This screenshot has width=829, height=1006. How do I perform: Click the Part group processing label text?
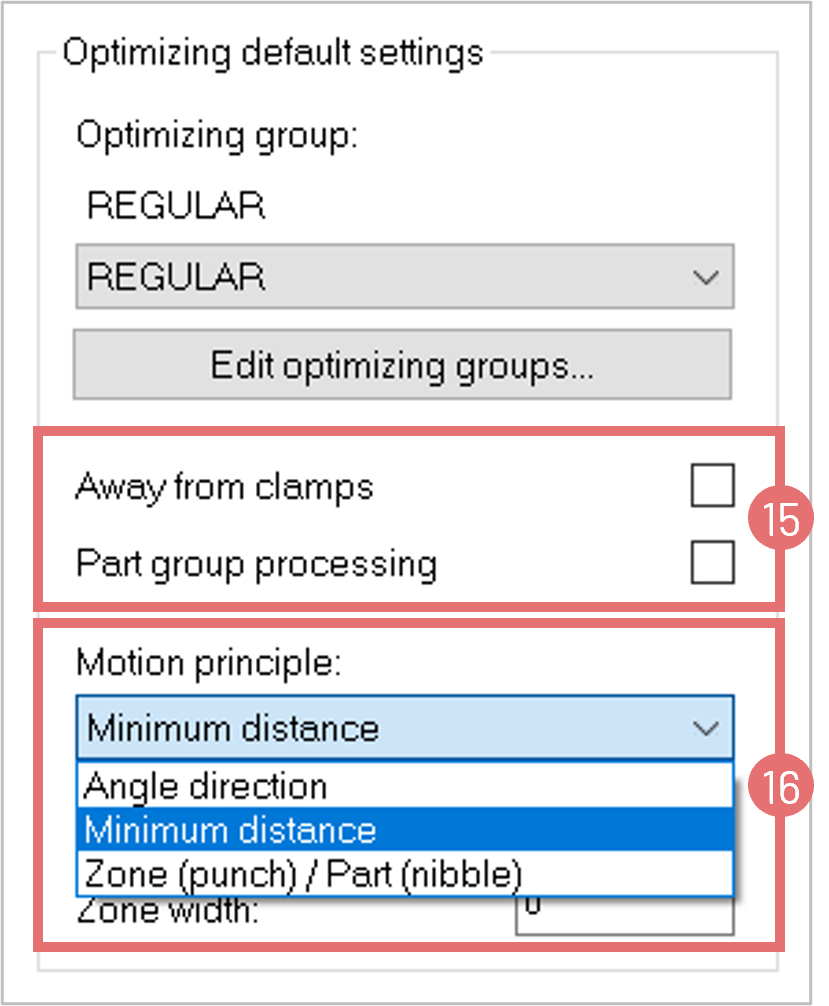pyautogui.click(x=256, y=564)
